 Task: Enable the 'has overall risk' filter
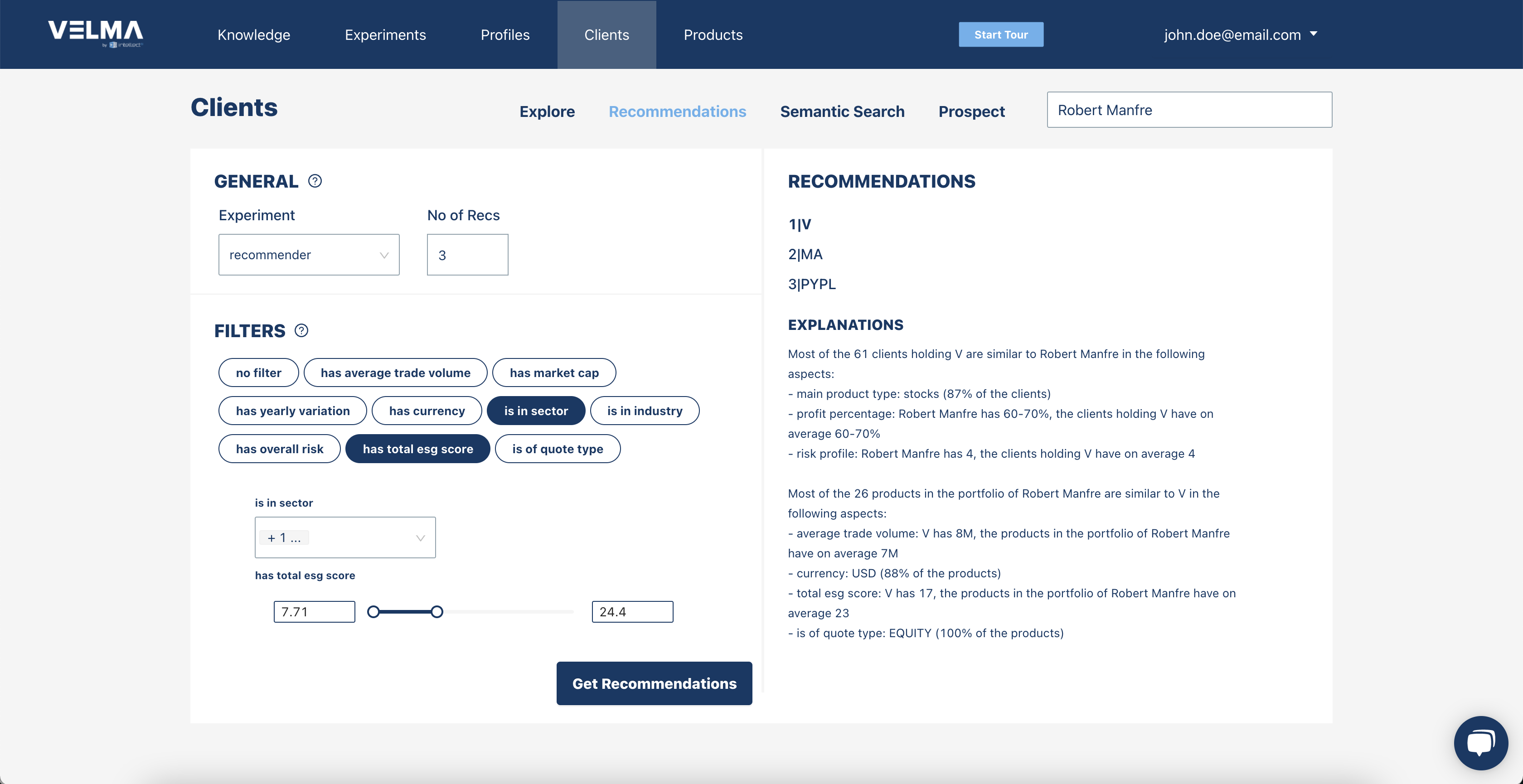(279, 449)
